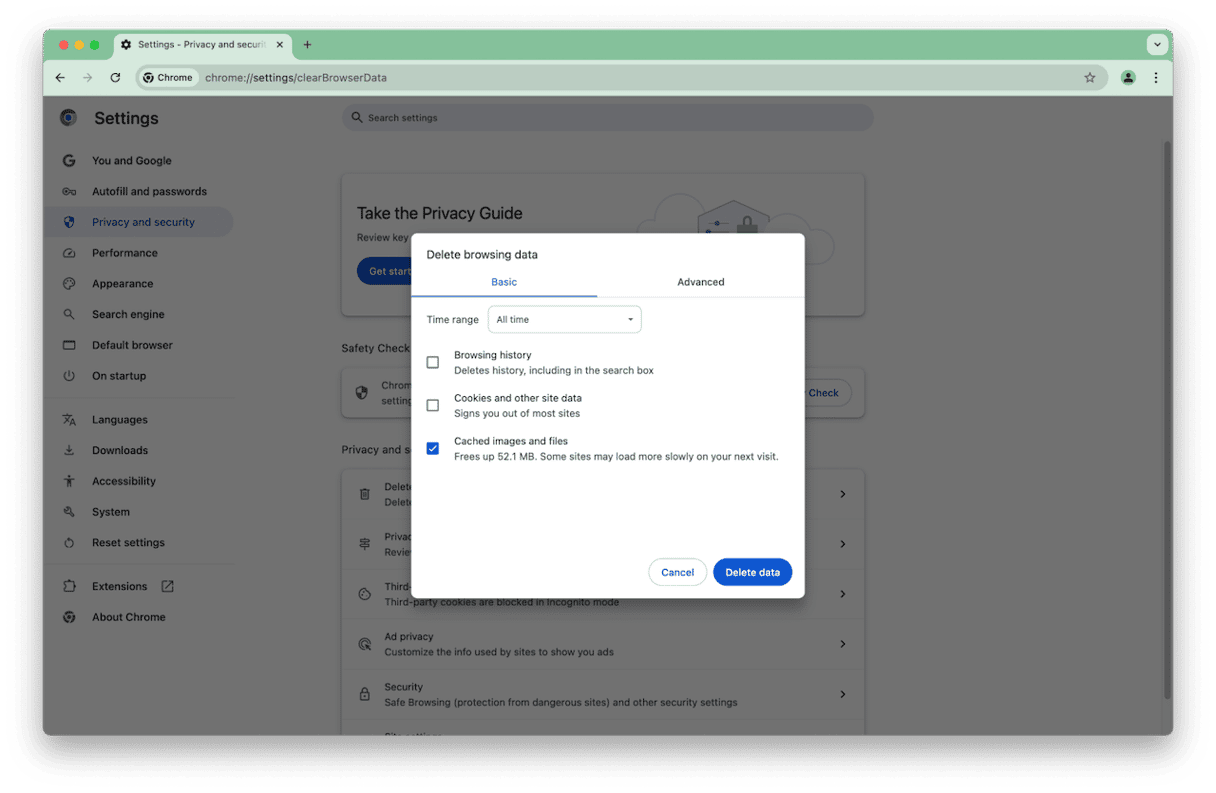This screenshot has height=793, width=1216.
Task: Click the external link icon beside Extensions
Action: (167, 586)
